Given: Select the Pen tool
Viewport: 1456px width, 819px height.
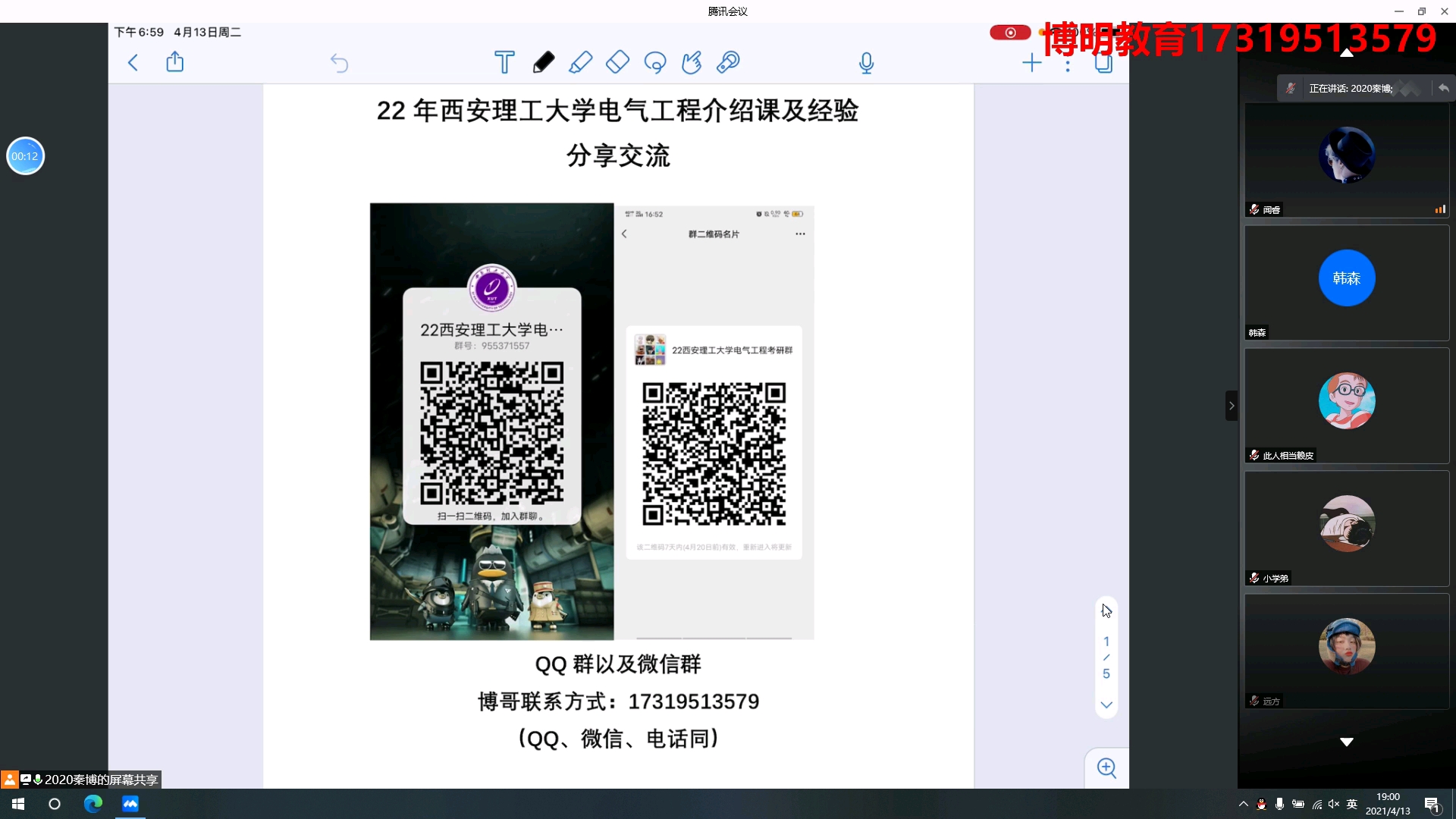Looking at the screenshot, I should [x=543, y=62].
